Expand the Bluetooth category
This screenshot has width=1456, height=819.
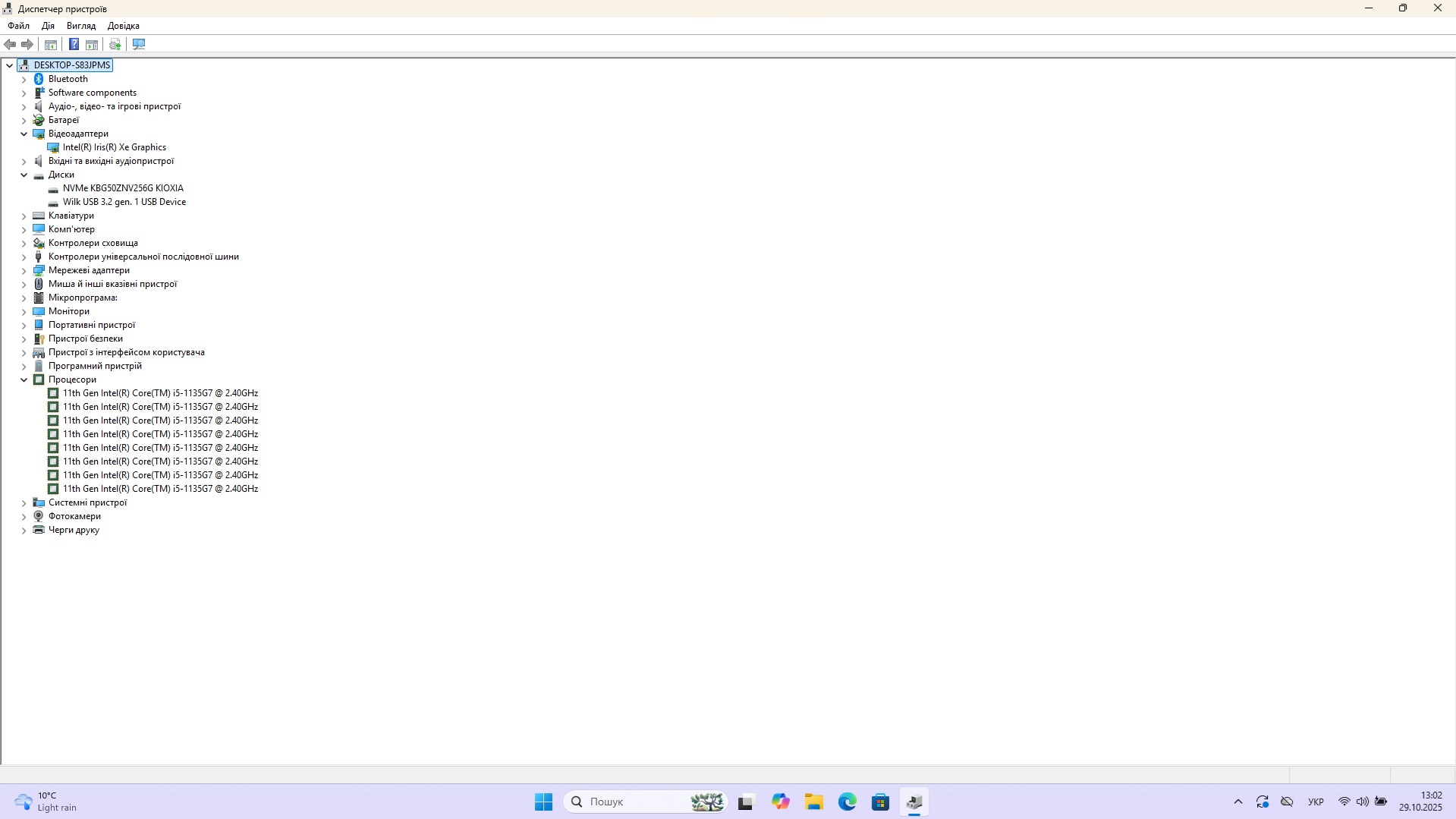pos(24,79)
